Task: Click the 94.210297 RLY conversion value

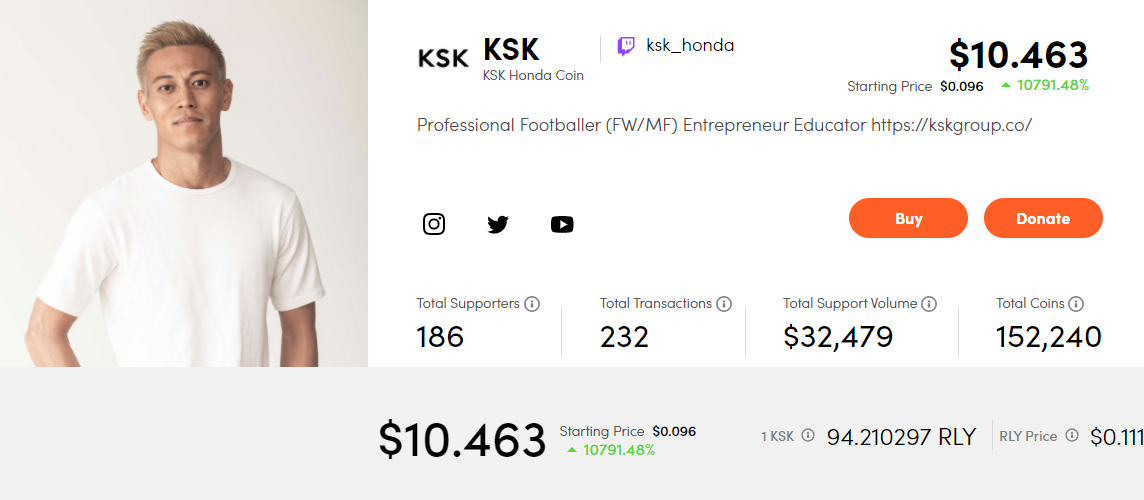Action: coord(901,437)
